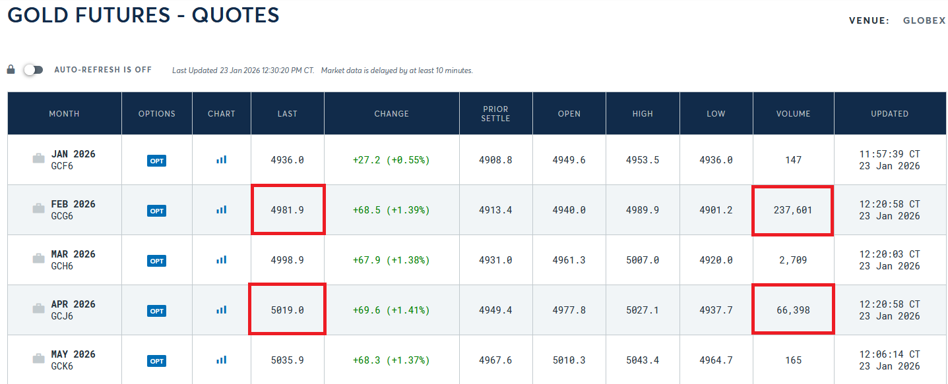Viewport: 948px width, 384px height.
Task: Click AUTO-REFRESH IS OFF label
Action: 103,70
